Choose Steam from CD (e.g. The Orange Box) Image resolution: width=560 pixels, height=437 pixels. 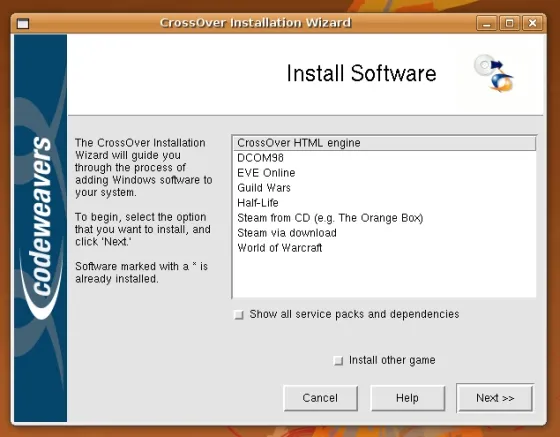[385, 218]
